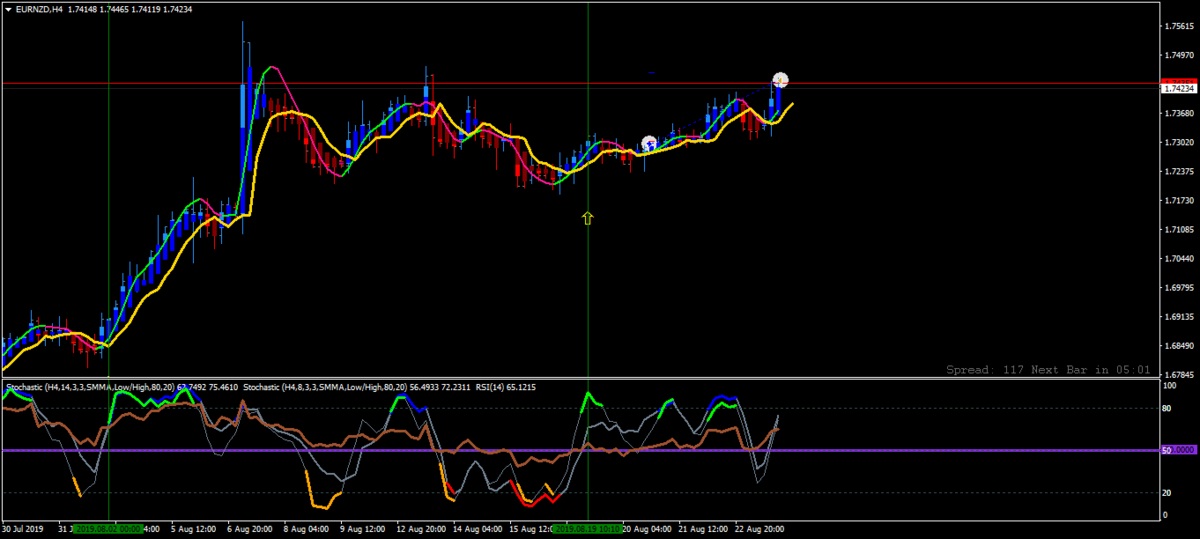Click the Spread: 117 Next Bar text
Viewport: 1200px width, 539px height.
coord(1048,369)
